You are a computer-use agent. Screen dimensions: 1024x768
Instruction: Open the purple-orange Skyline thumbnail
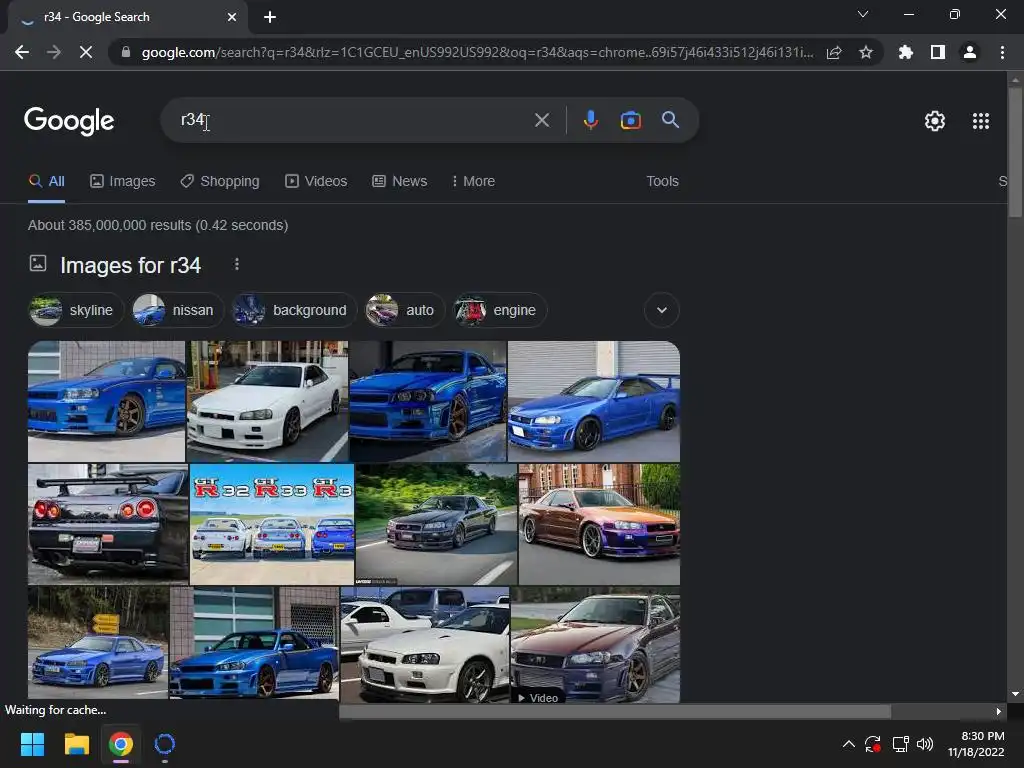point(599,524)
